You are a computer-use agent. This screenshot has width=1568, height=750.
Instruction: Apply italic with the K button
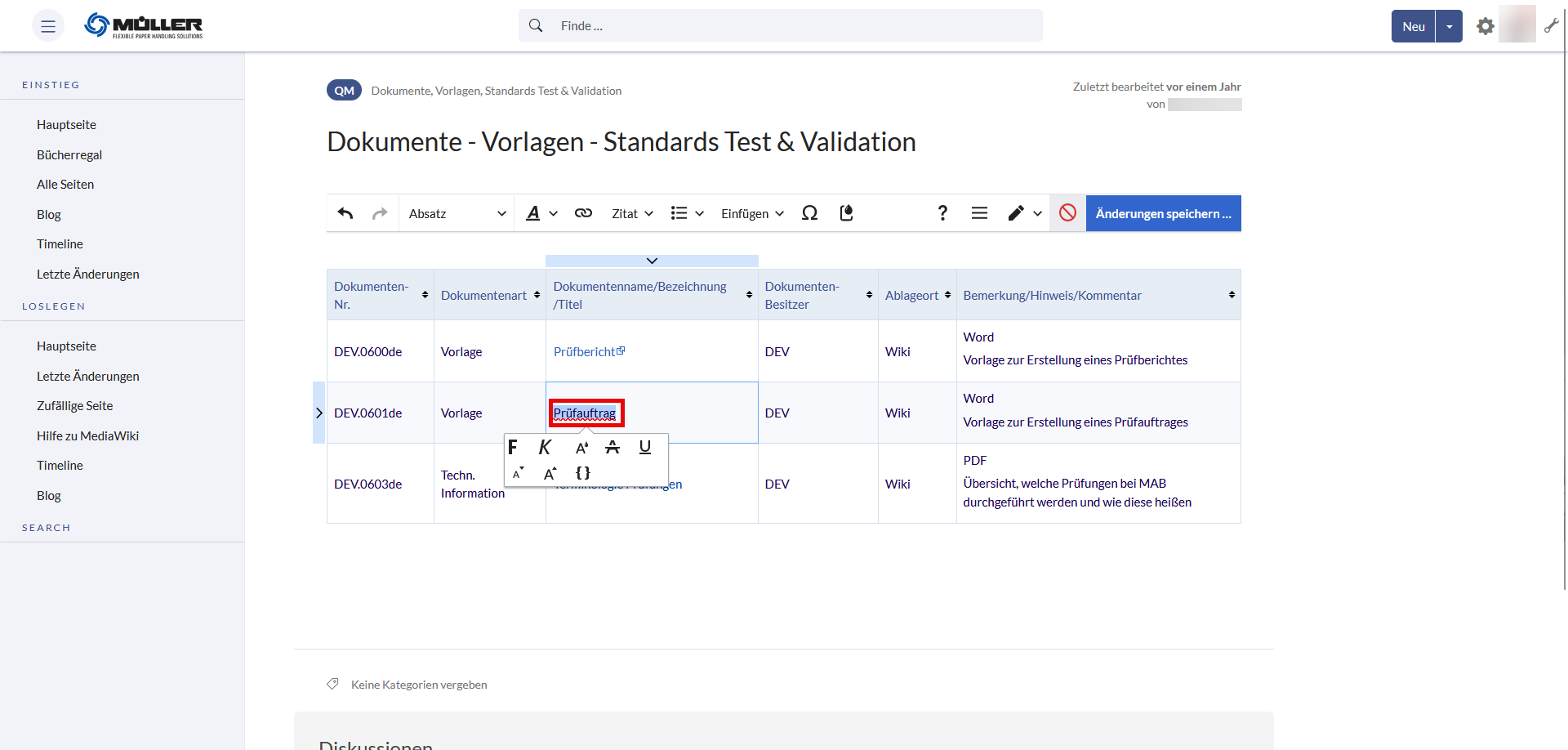545,447
